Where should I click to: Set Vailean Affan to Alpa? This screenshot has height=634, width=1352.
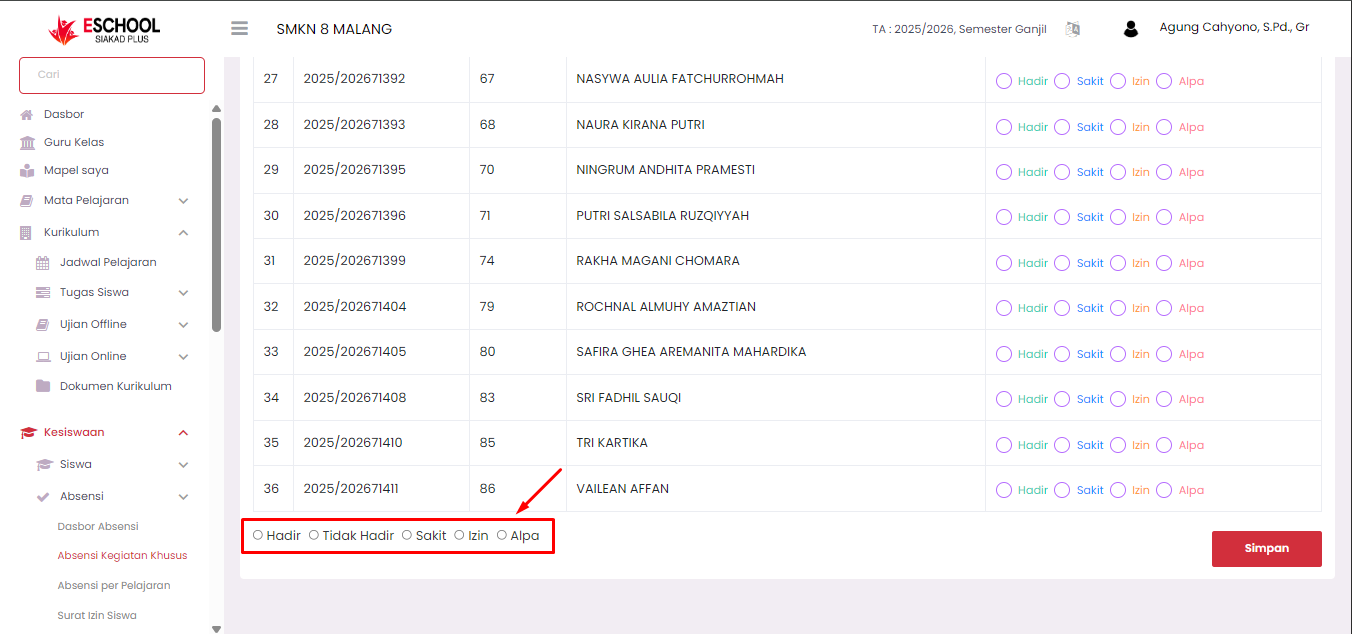click(x=1164, y=490)
